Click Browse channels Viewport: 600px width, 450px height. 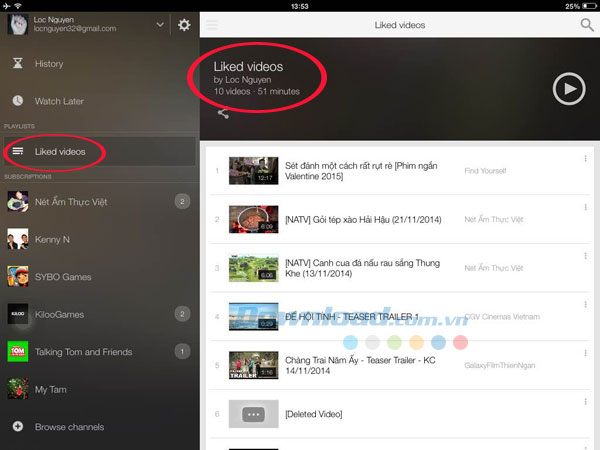[x=69, y=427]
